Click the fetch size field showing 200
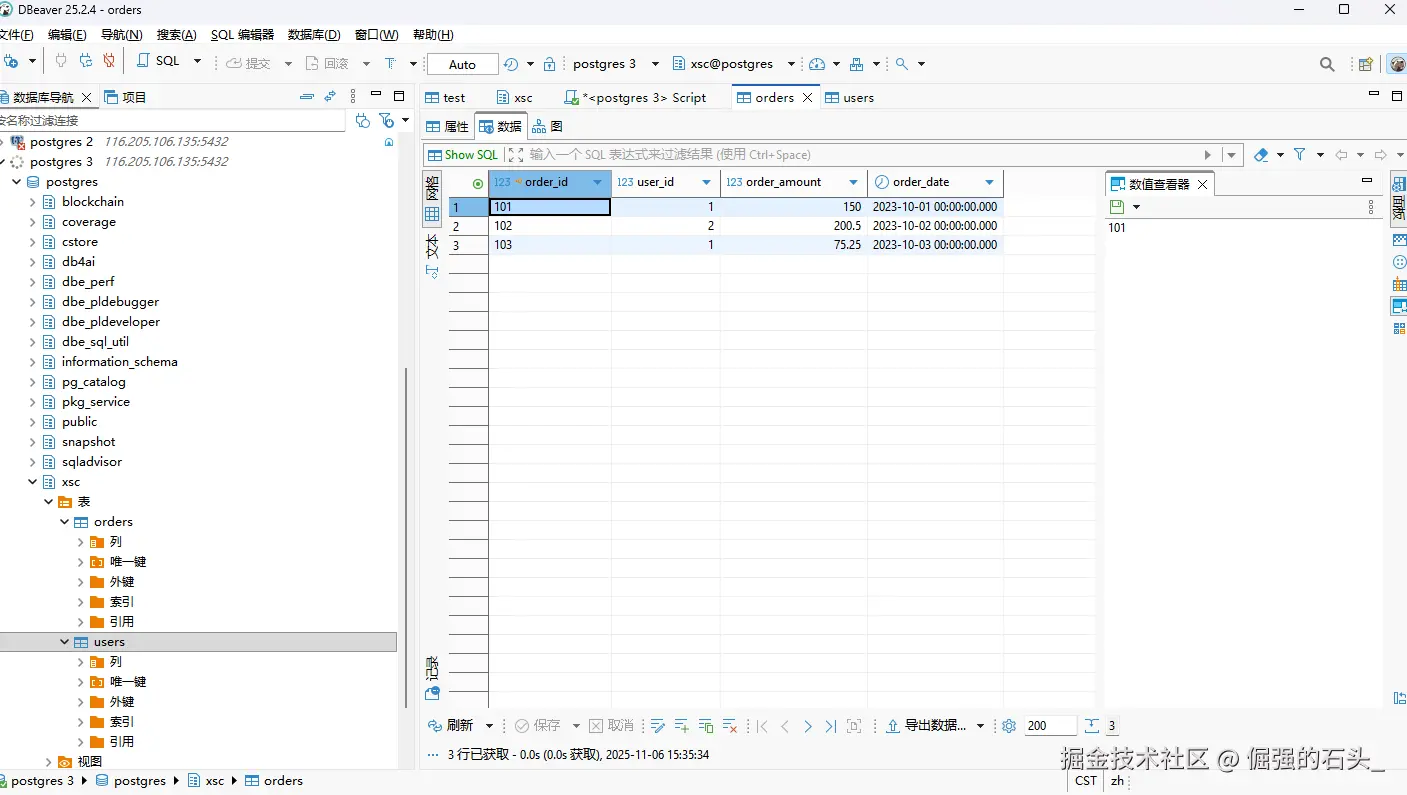 tap(1049, 726)
